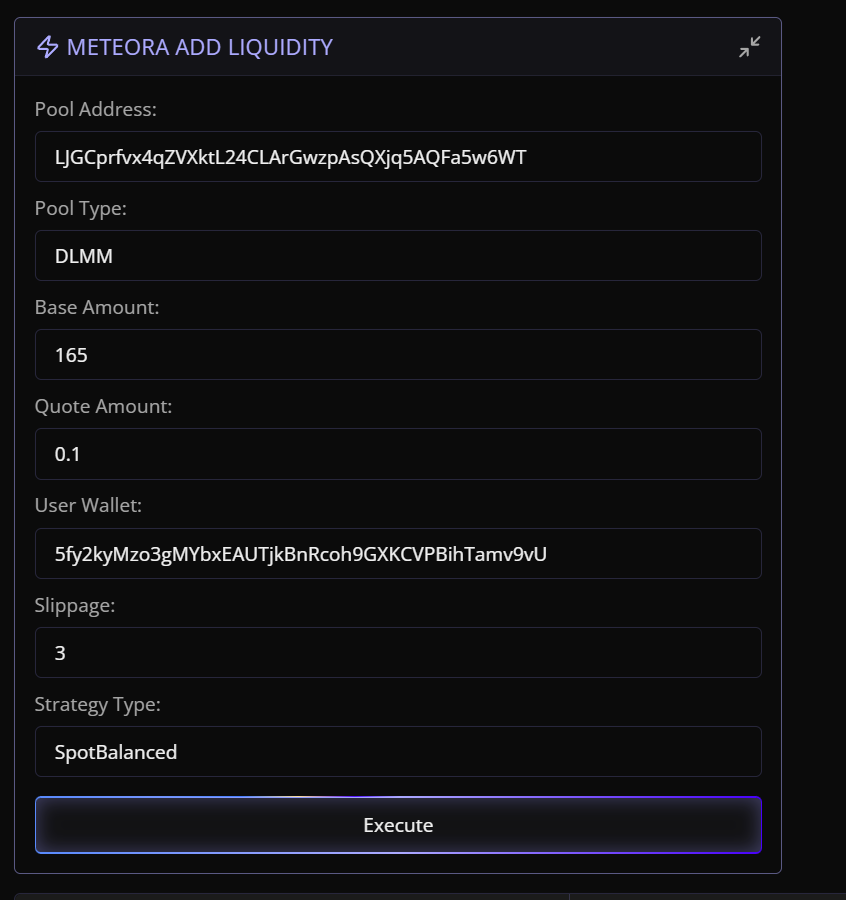Open the Pool Type selector showing DLMM
This screenshot has width=846, height=900.
point(398,255)
